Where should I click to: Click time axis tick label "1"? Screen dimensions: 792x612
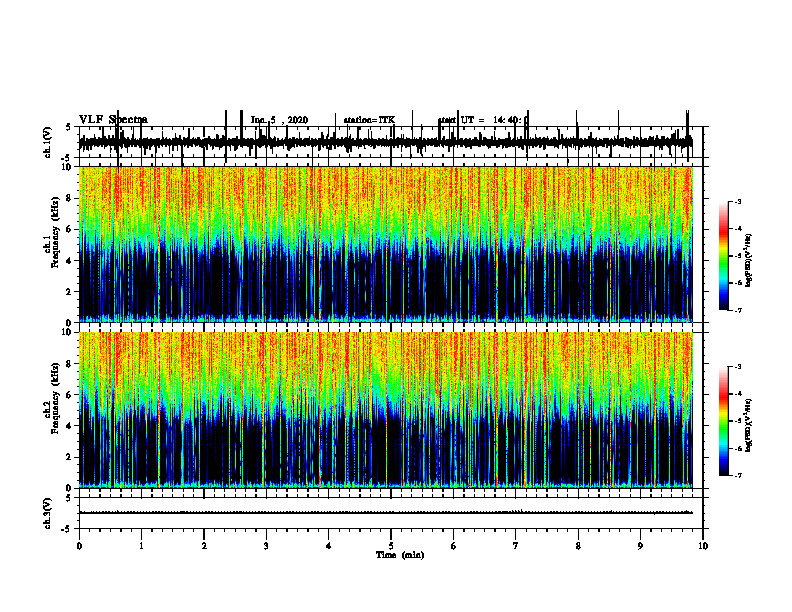point(141,546)
